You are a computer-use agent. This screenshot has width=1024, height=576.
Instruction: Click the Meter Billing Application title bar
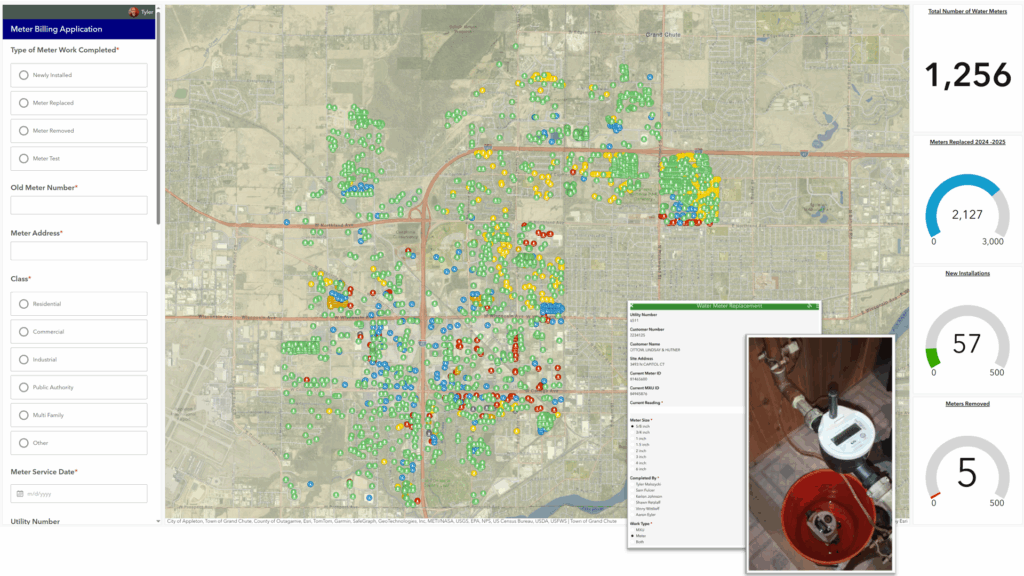79,29
